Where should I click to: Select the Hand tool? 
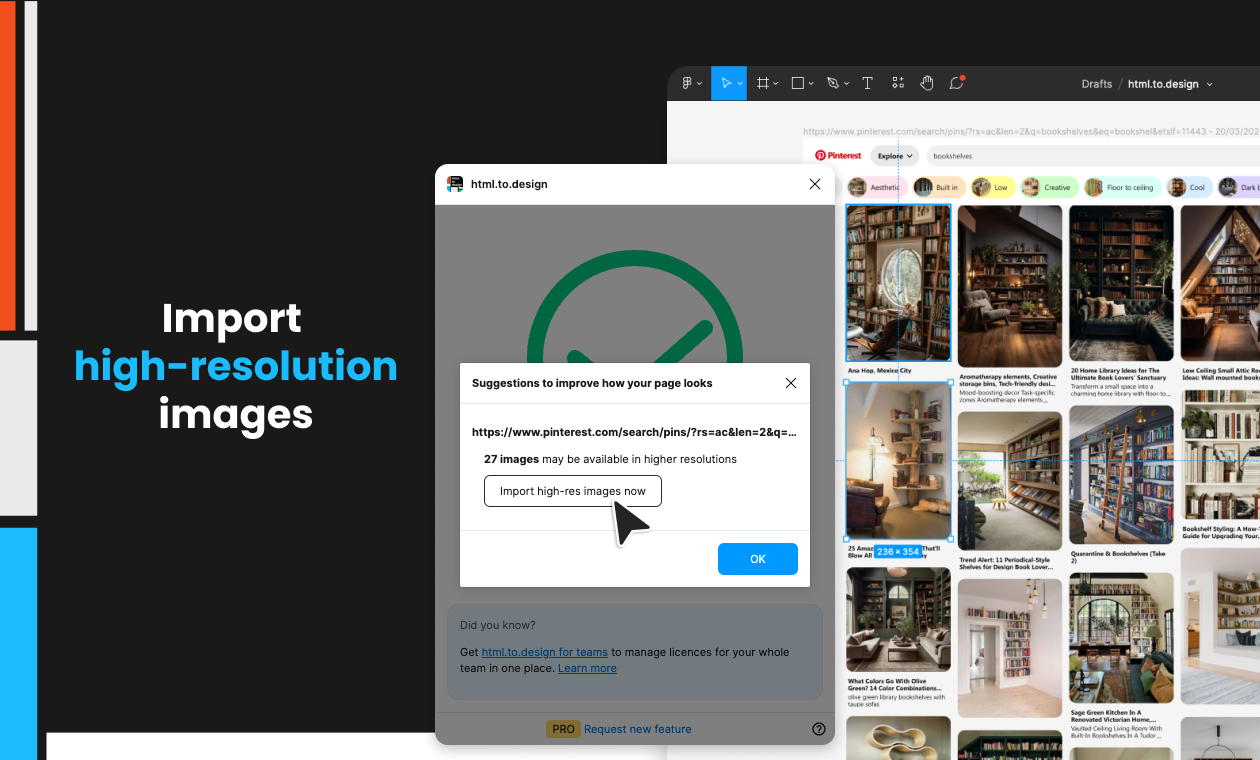[927, 84]
